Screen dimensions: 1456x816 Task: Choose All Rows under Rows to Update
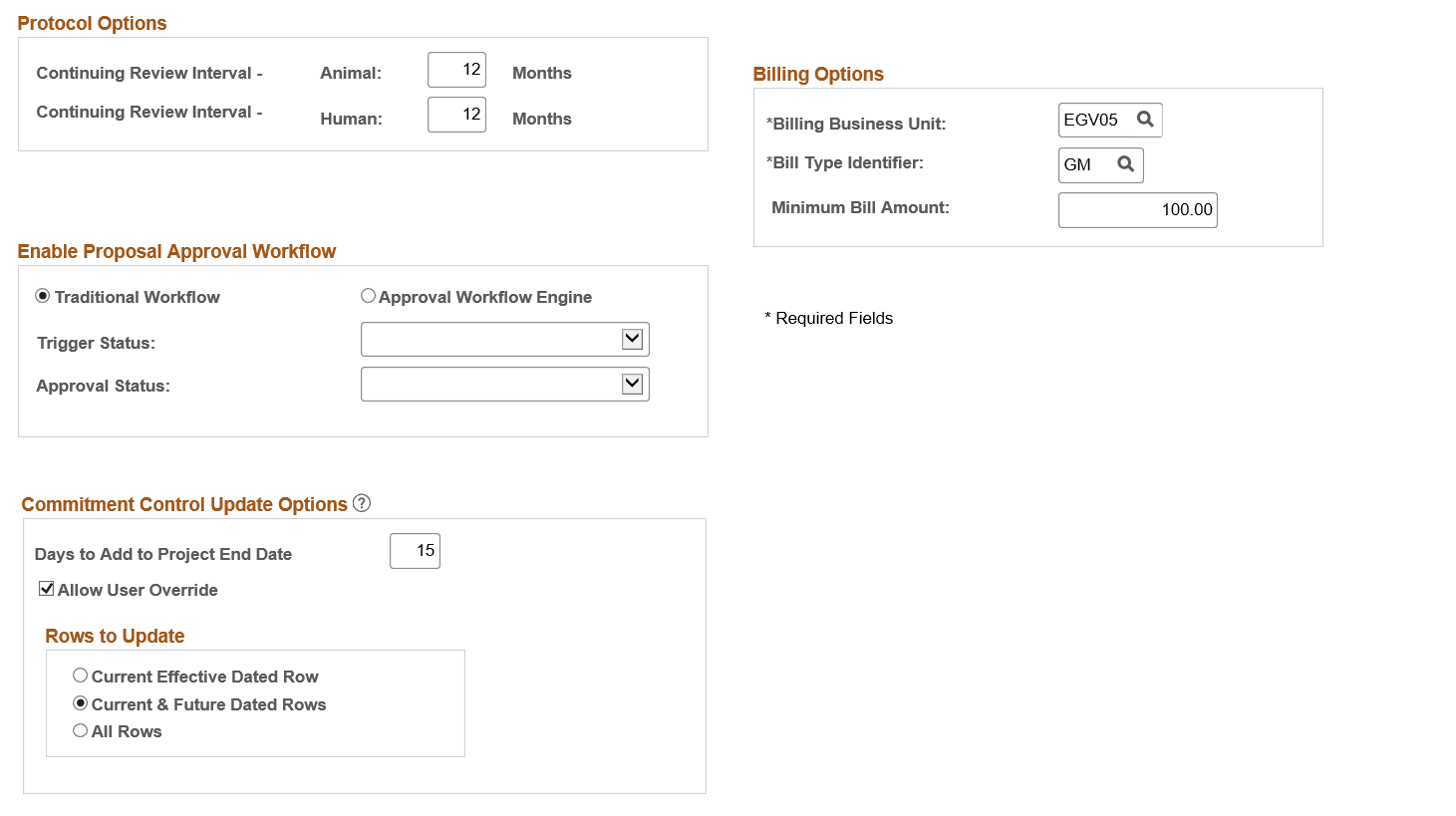pos(80,730)
